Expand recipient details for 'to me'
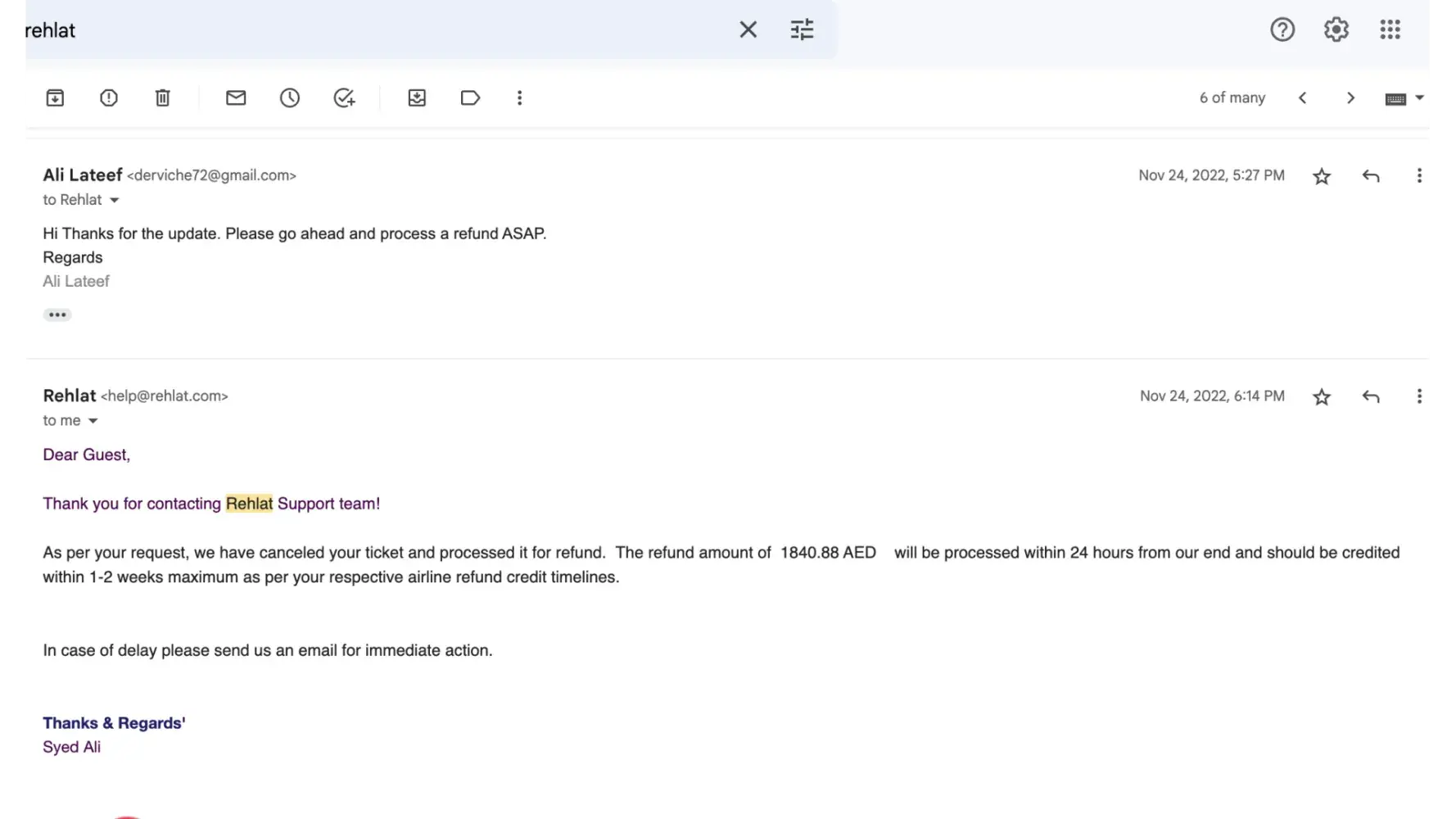This screenshot has width=1456, height=819. click(x=93, y=421)
